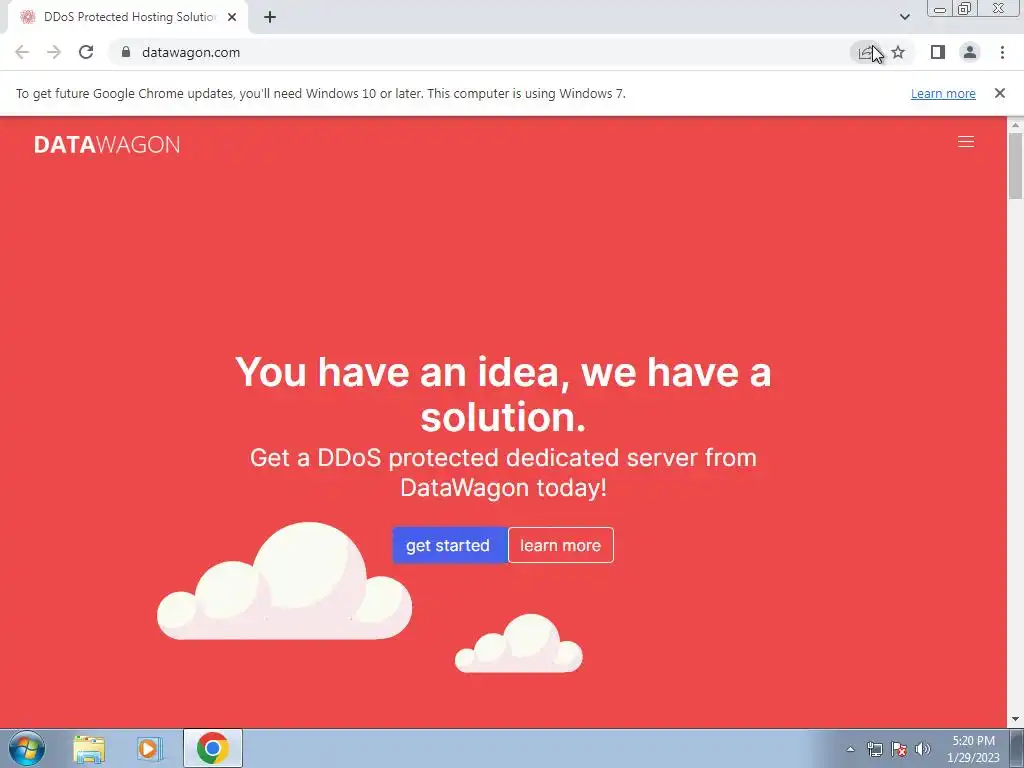Click the learn more button below the headline
Screen dimensions: 1024x768
click(x=560, y=545)
